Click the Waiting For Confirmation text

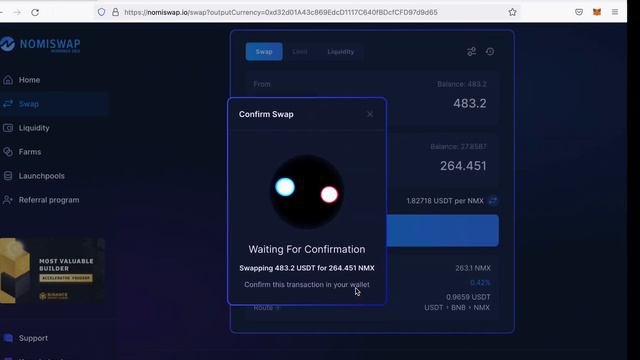[x=307, y=249]
